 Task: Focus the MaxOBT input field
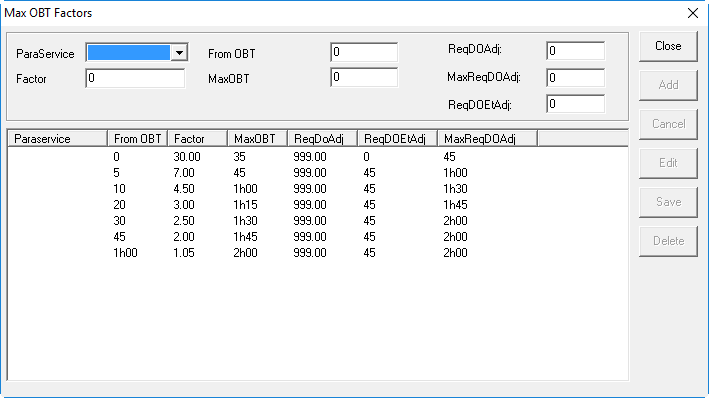point(364,77)
